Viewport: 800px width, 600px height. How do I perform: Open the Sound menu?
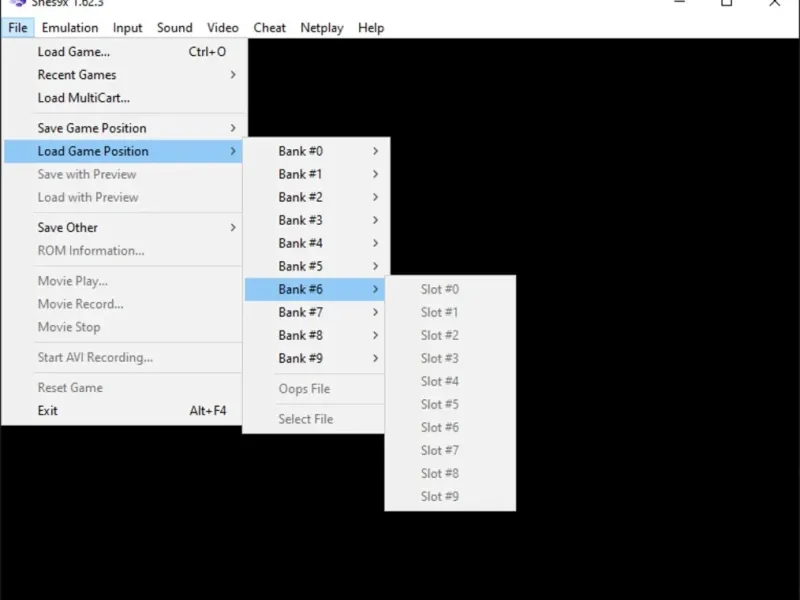click(174, 28)
